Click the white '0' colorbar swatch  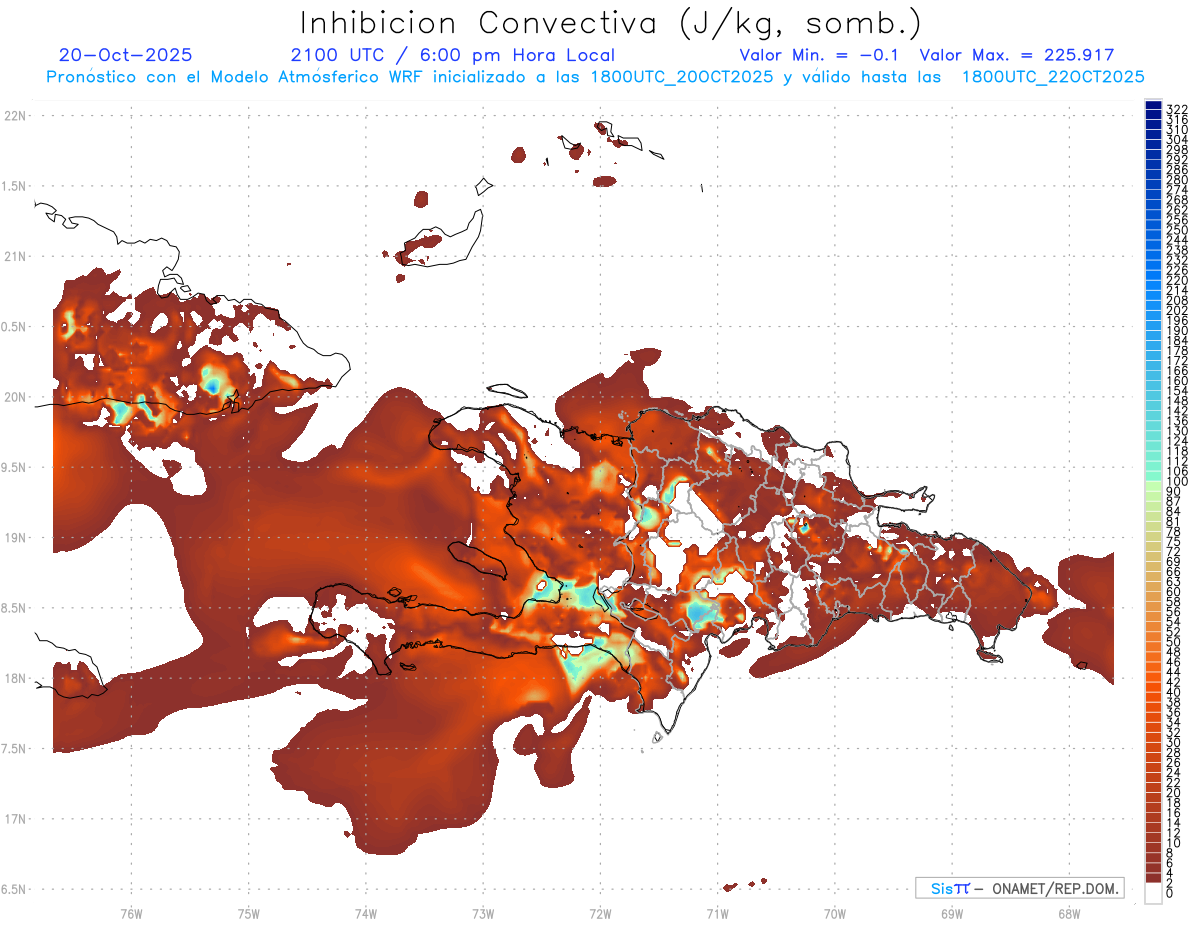(x=1153, y=893)
